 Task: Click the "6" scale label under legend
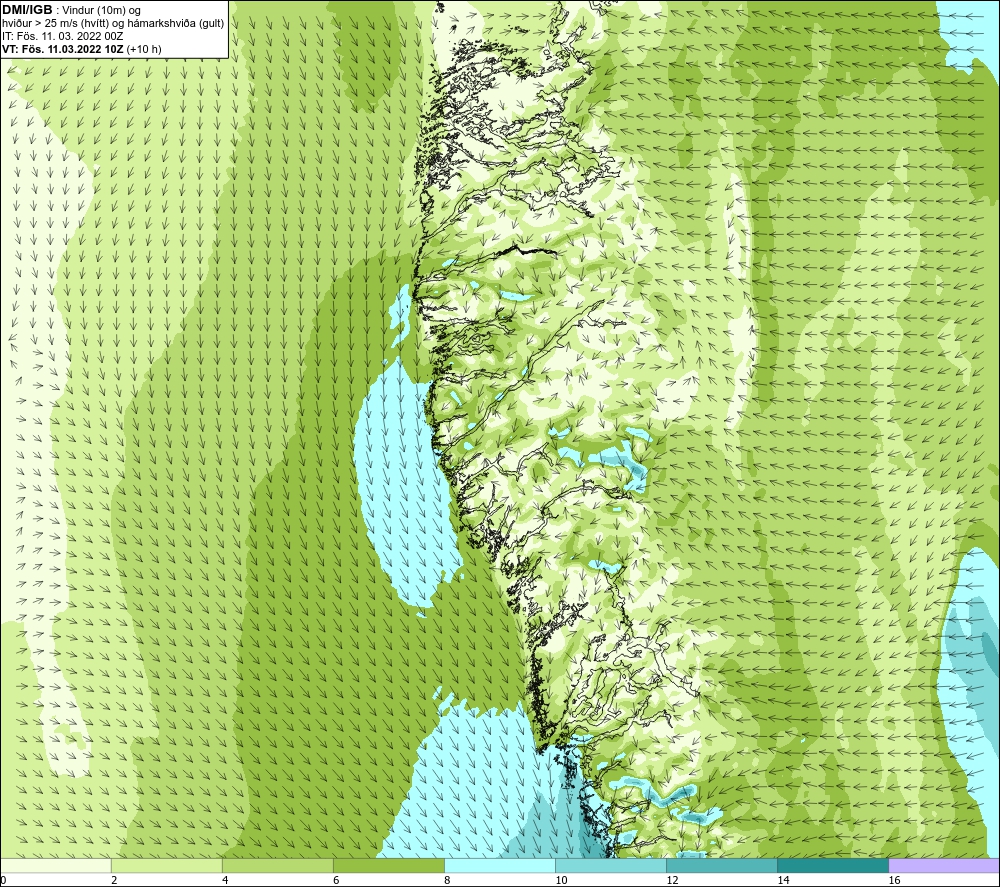pyautogui.click(x=336, y=881)
